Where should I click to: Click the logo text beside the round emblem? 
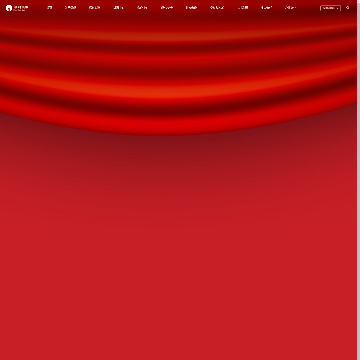[x=21, y=8]
